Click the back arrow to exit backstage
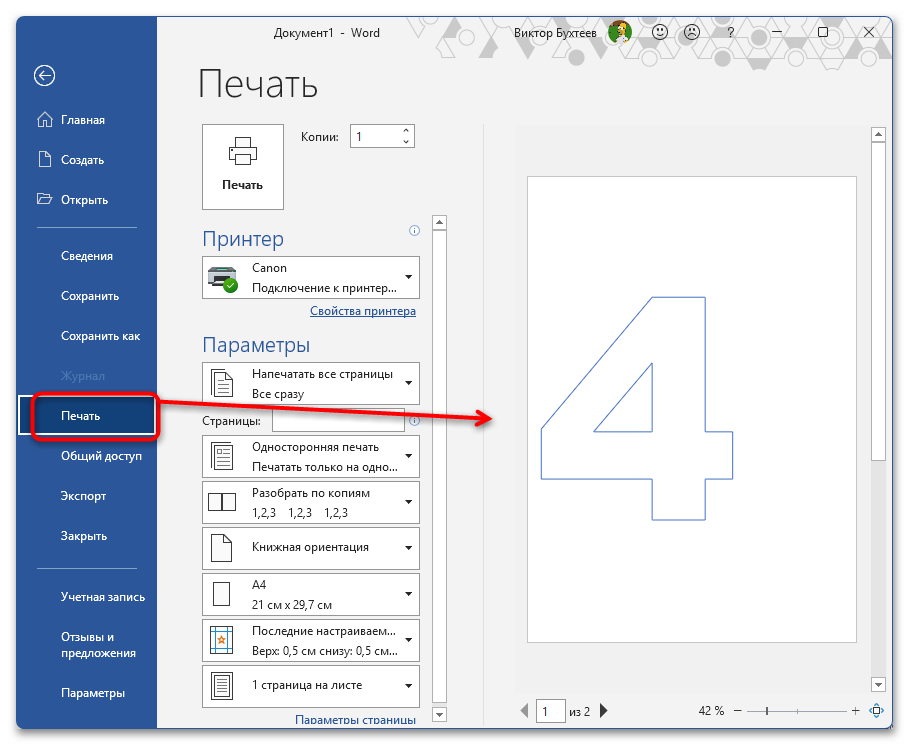This screenshot has width=909, height=745. point(44,75)
